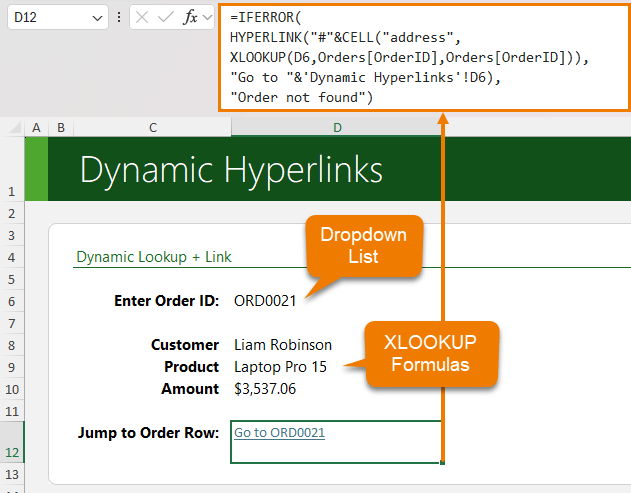Screen dimensions: 631x493
Task: Click the ORD0021 order ID cell
Action: click(265, 301)
